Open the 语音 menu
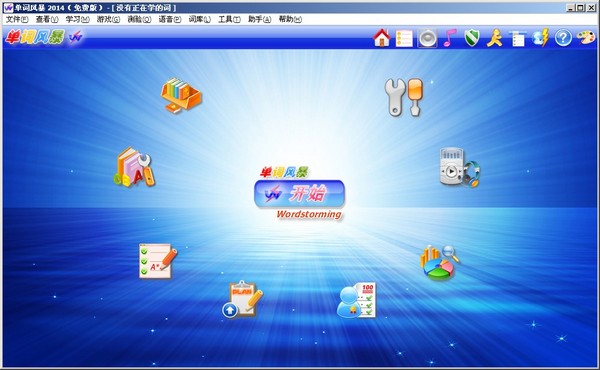This screenshot has width=600, height=370. pos(170,19)
